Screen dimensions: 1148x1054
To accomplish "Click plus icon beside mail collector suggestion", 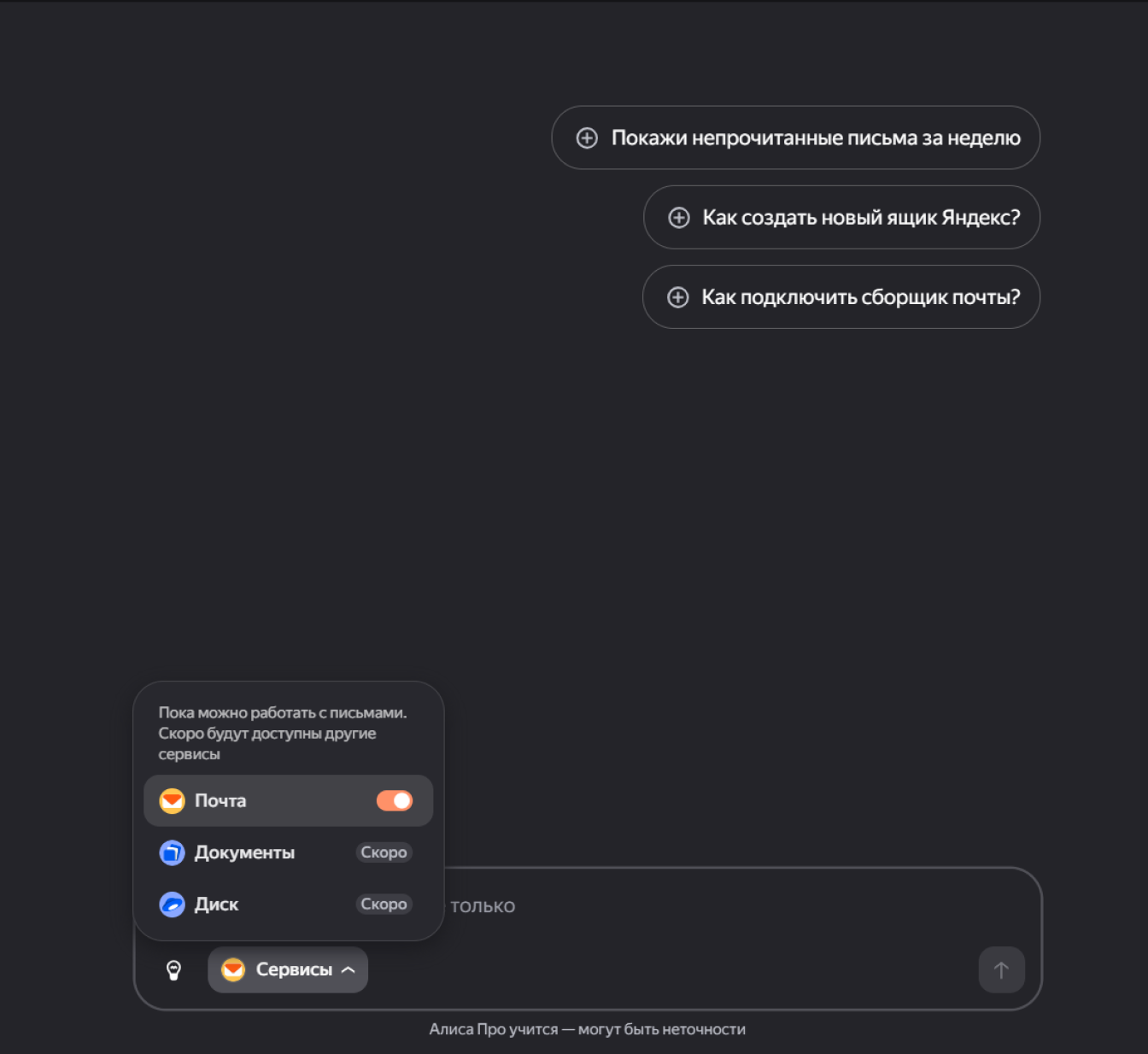I will pyautogui.click(x=678, y=297).
